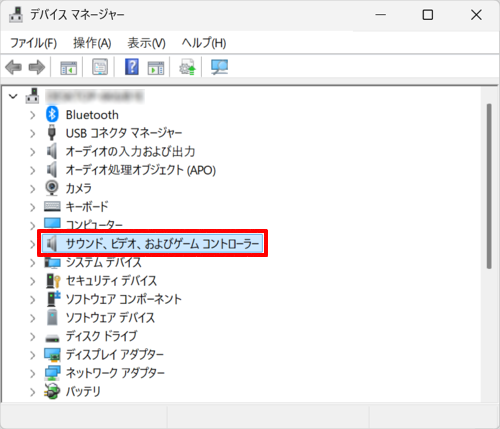Expand the システム デバイス category
Viewport: 500px width, 429px height.
click(32, 263)
